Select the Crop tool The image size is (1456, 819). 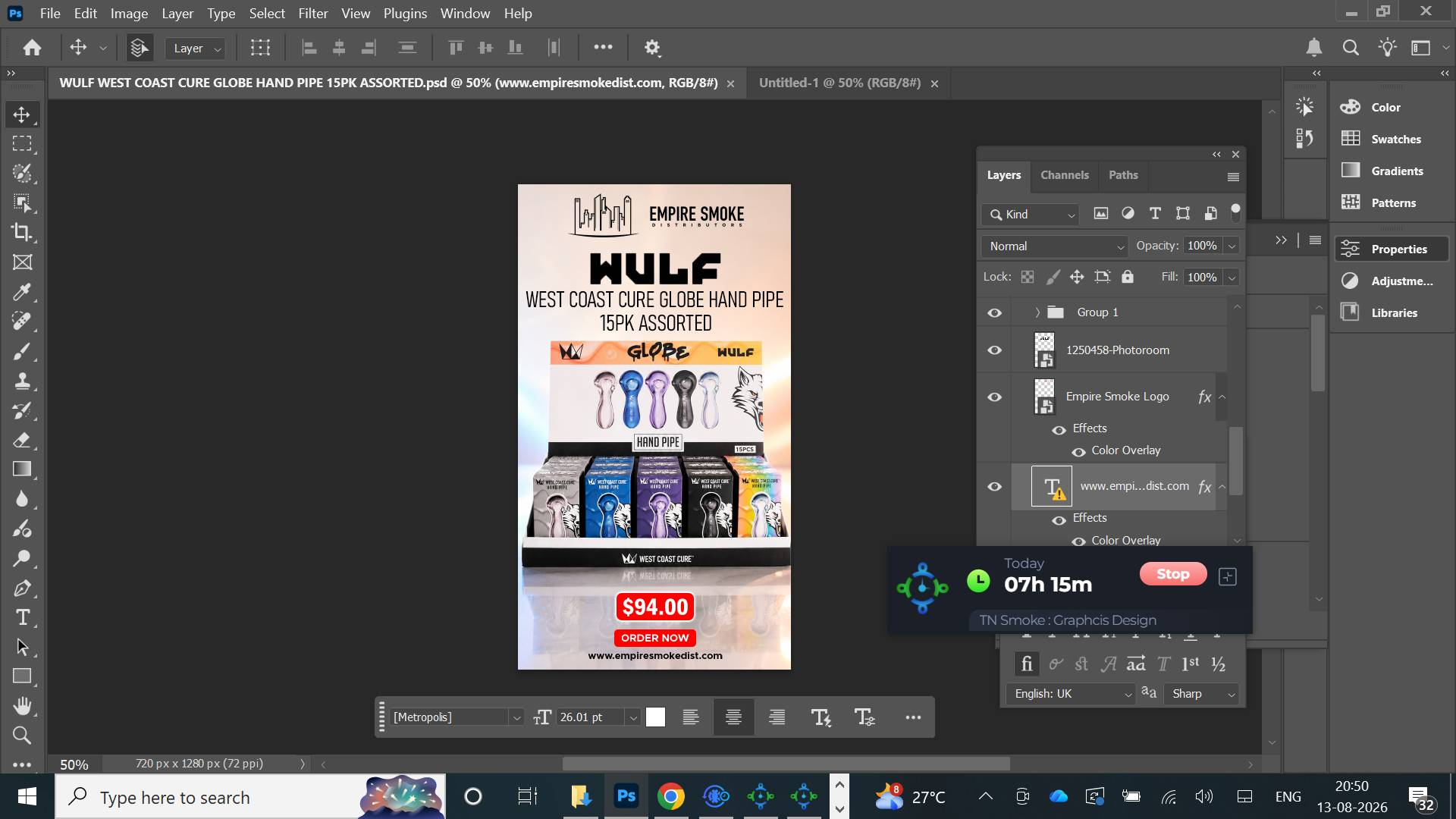pyautogui.click(x=22, y=233)
